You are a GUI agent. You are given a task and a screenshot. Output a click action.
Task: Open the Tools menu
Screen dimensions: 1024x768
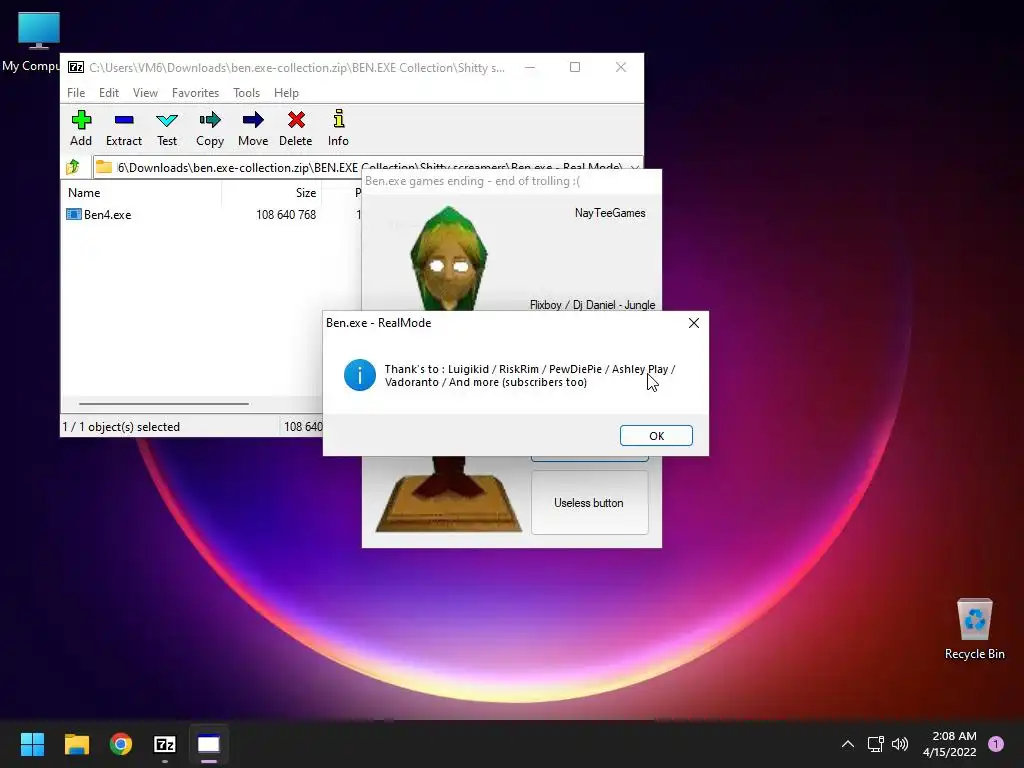pyautogui.click(x=246, y=93)
